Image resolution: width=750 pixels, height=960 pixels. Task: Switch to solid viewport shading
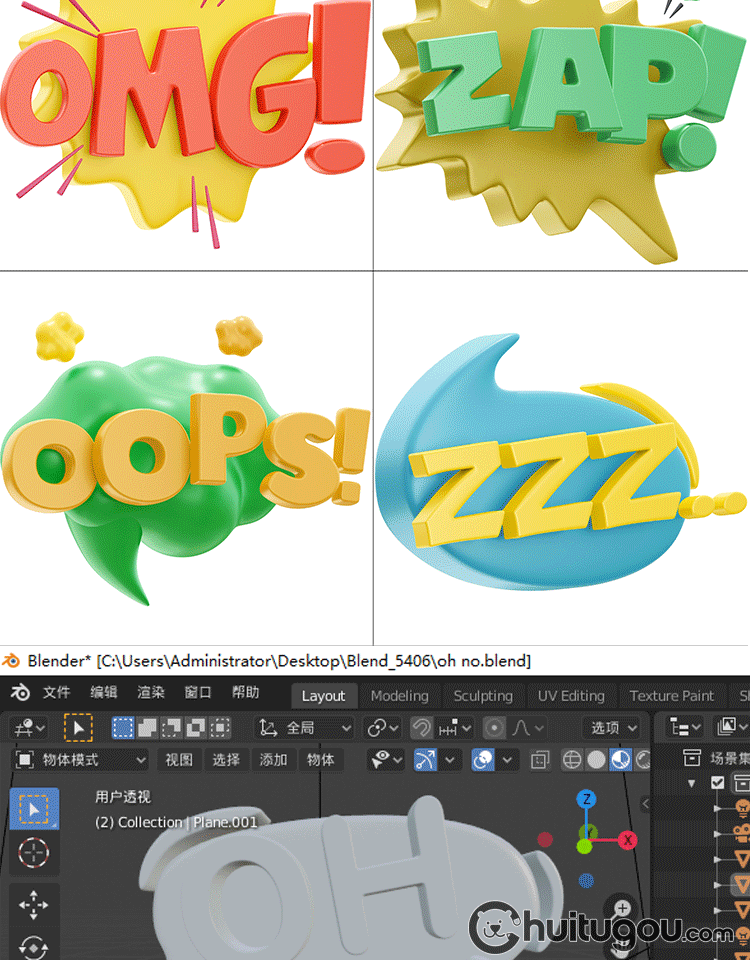tap(597, 760)
